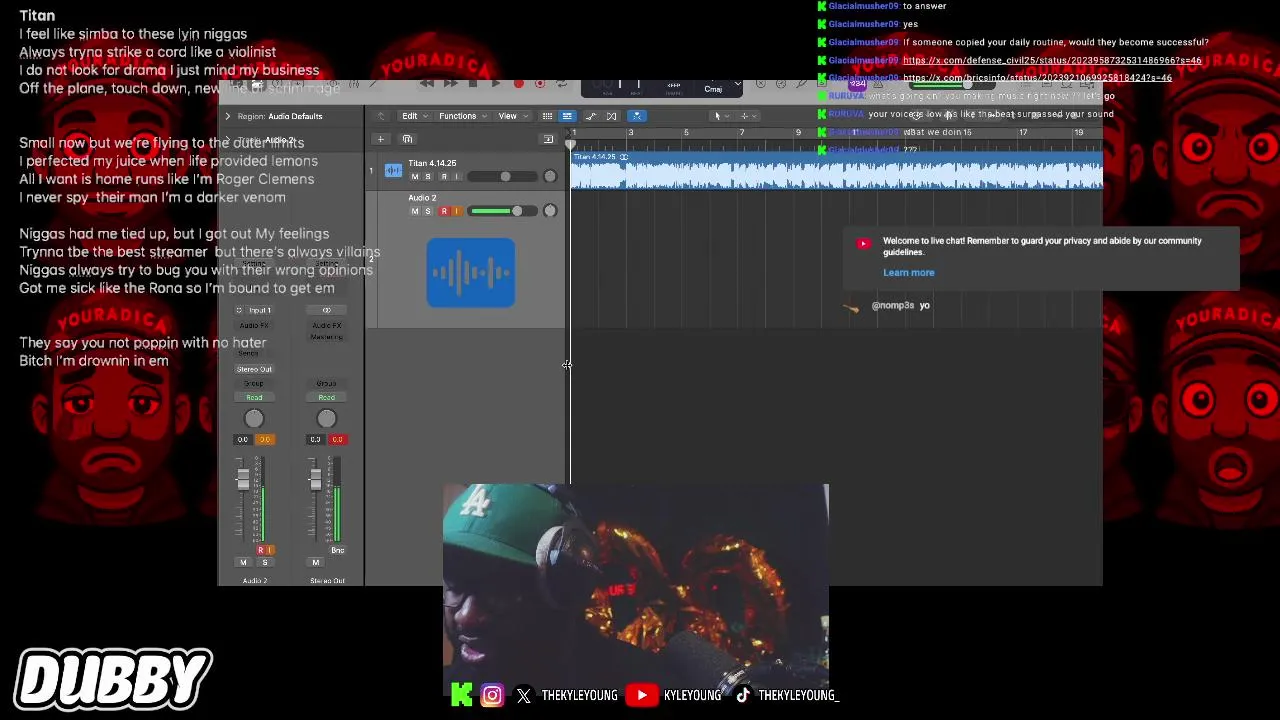Click ruler at bar 5
The image size is (1280, 720).
point(686,133)
